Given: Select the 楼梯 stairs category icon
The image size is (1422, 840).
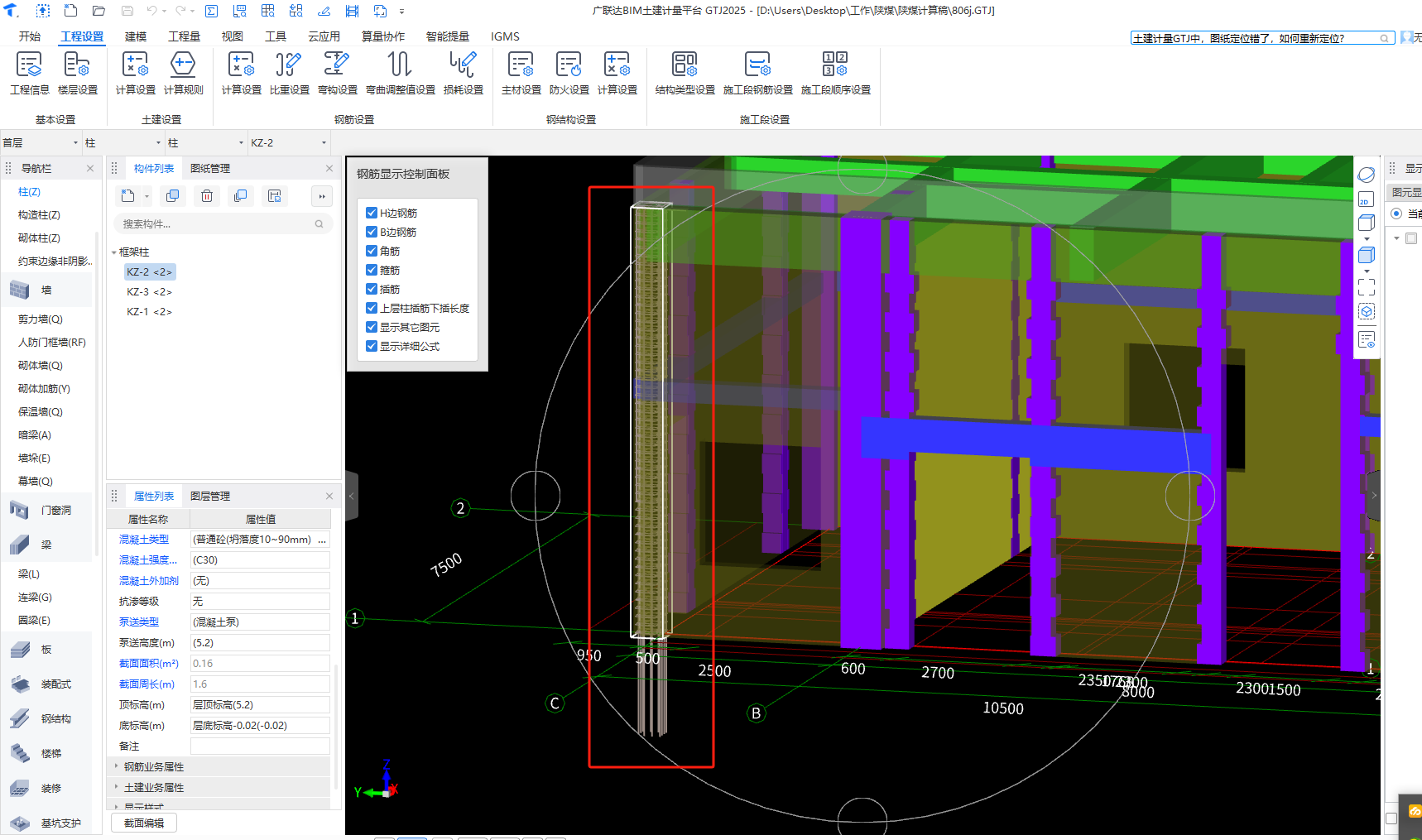Looking at the screenshot, I should [x=20, y=753].
